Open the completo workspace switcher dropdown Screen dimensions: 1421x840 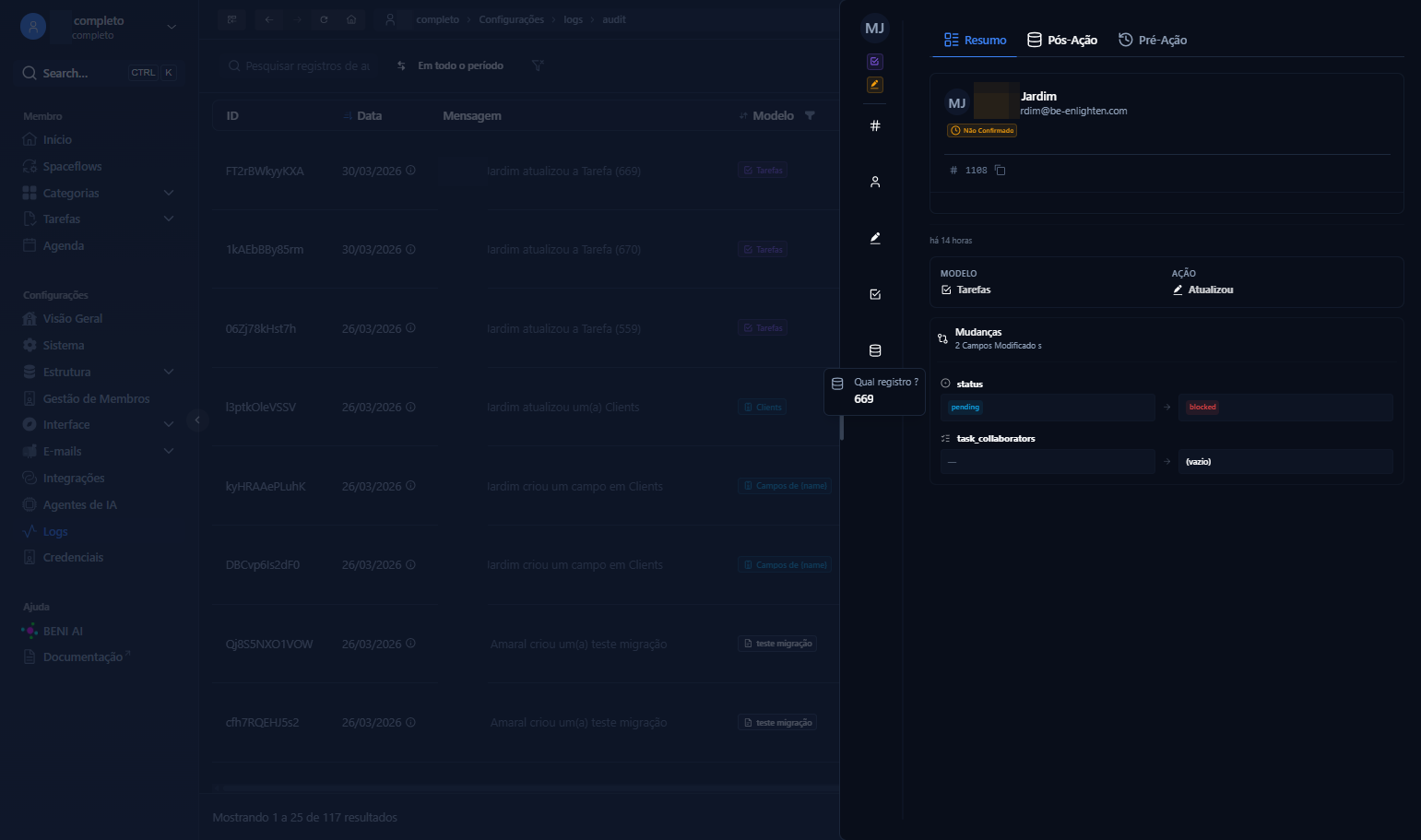click(172, 27)
